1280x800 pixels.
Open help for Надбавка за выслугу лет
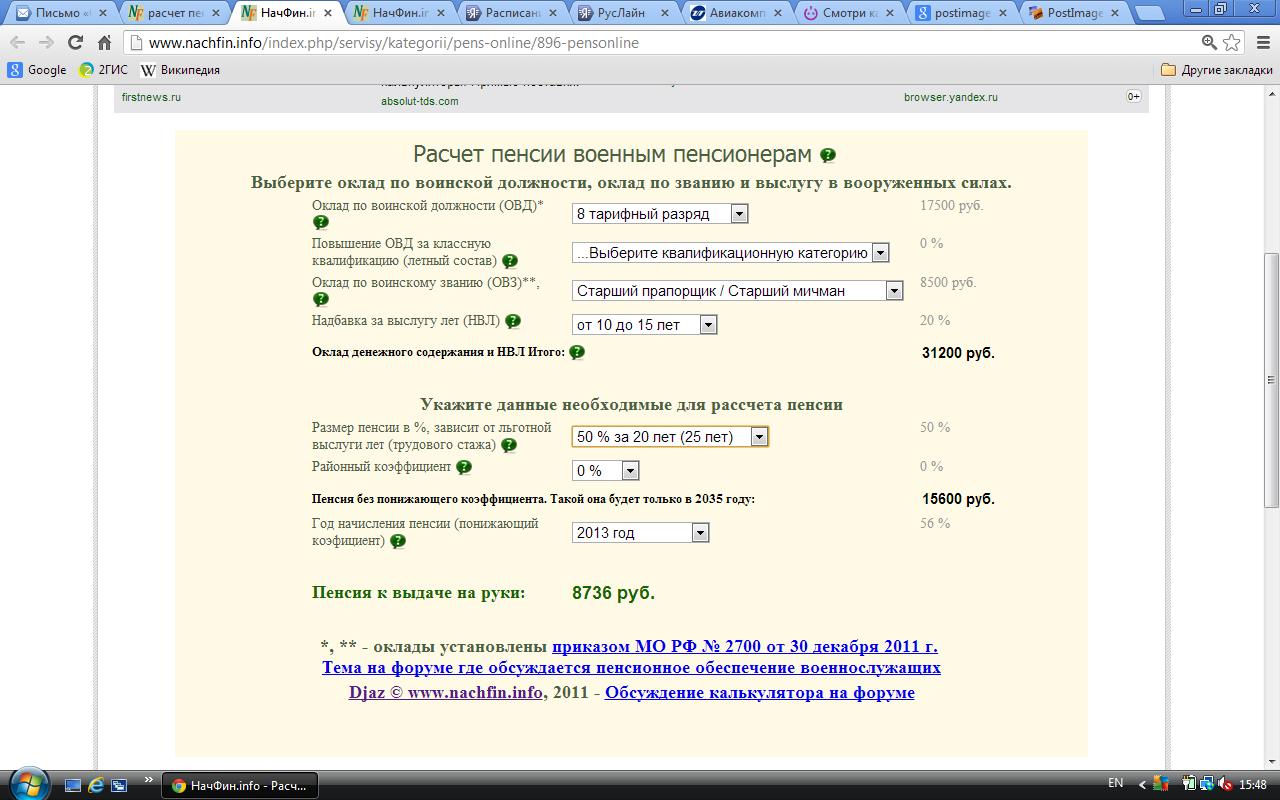(513, 321)
